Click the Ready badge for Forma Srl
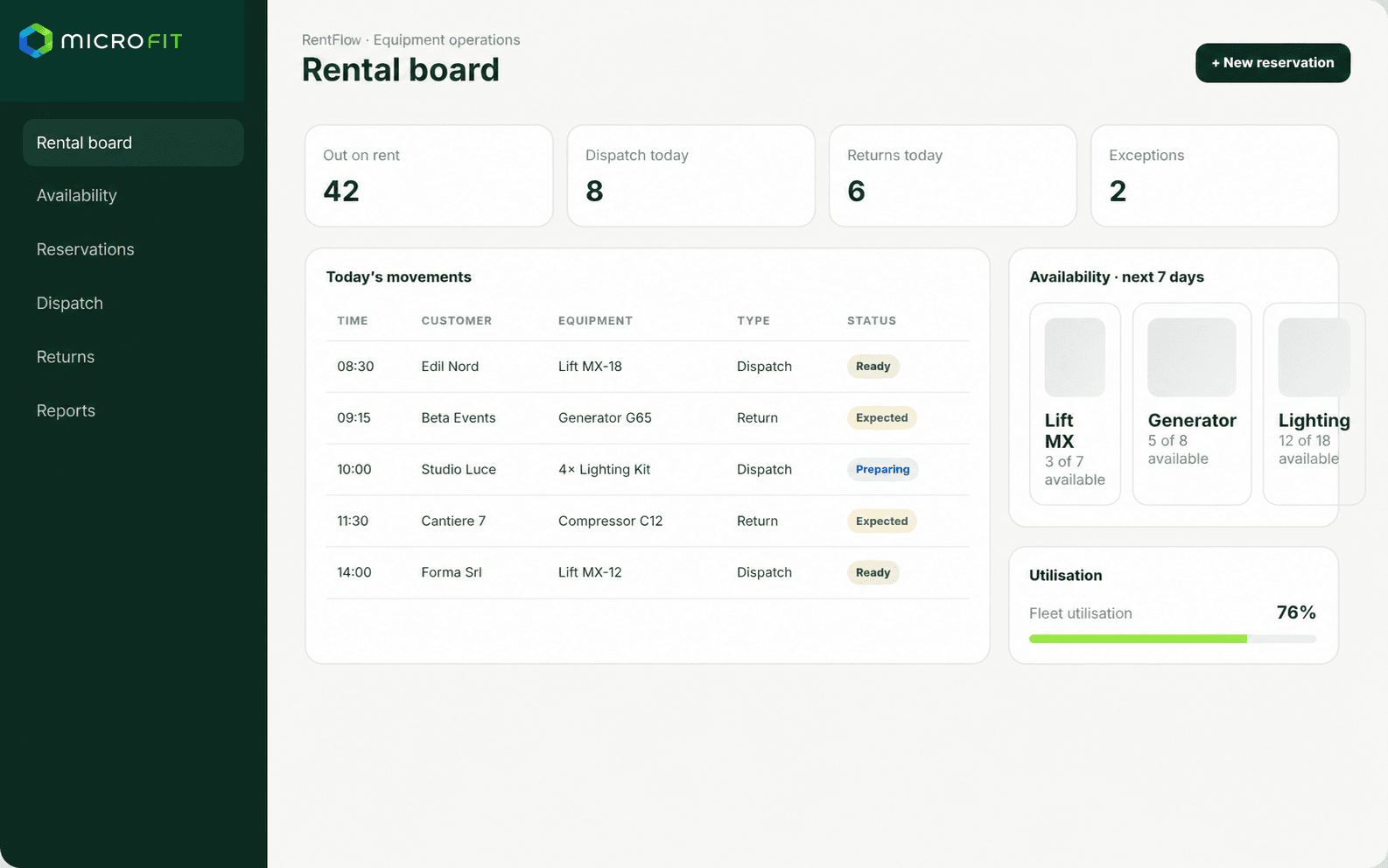1388x868 pixels. click(x=873, y=573)
